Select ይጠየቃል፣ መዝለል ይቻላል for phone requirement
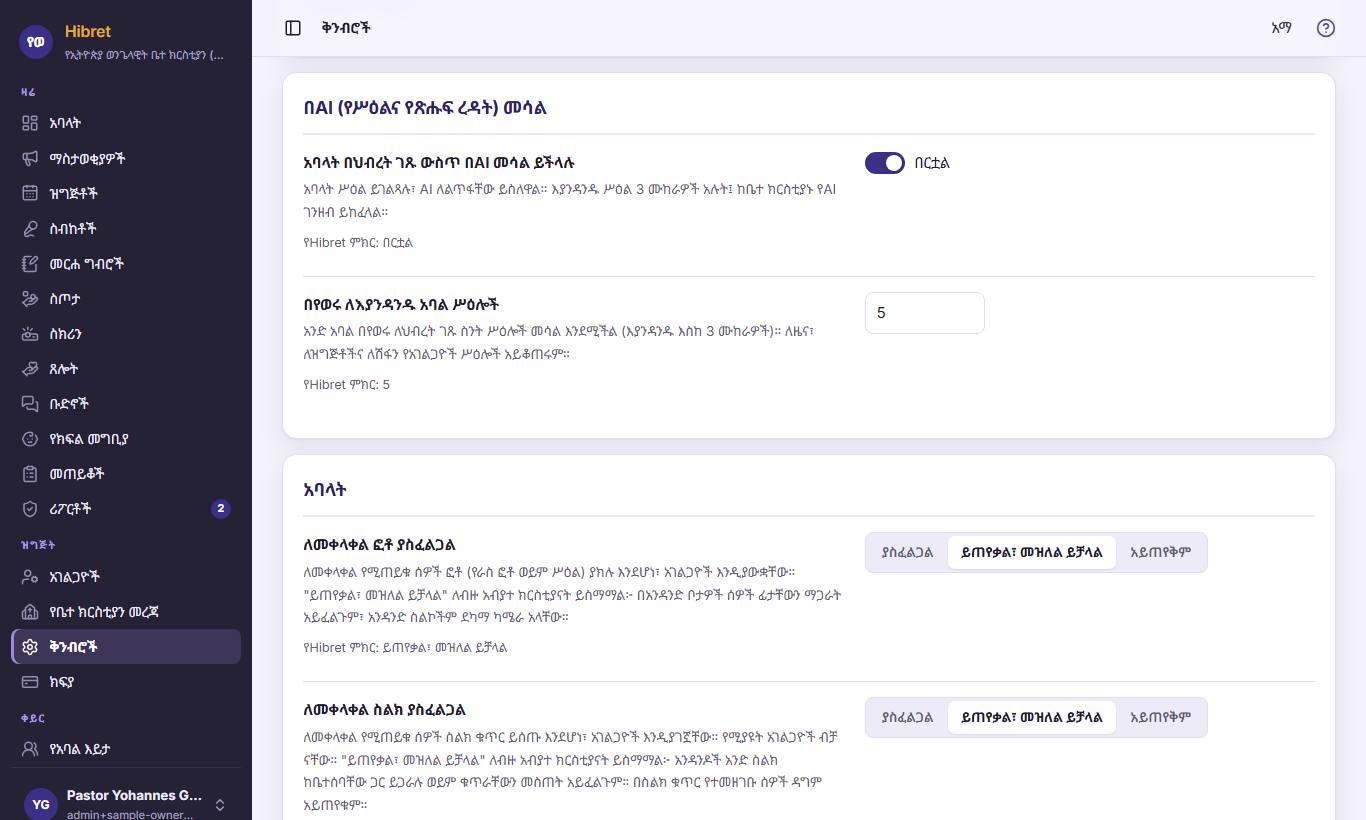 click(1031, 717)
